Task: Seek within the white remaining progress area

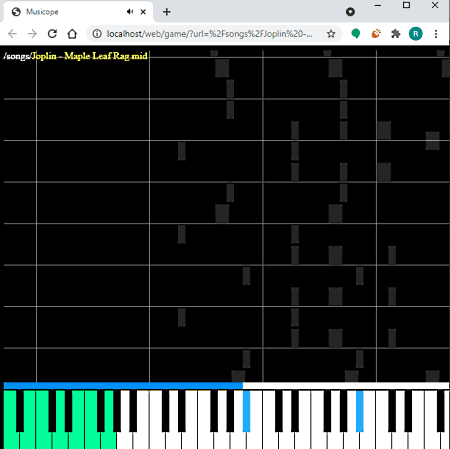Action: tap(346, 386)
